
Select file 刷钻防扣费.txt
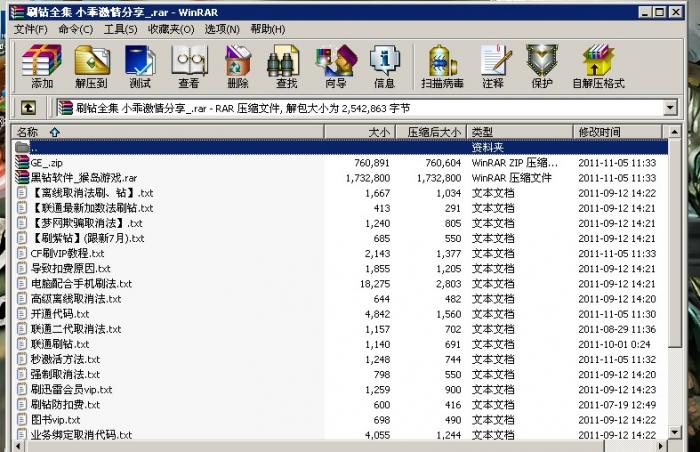tap(65, 405)
